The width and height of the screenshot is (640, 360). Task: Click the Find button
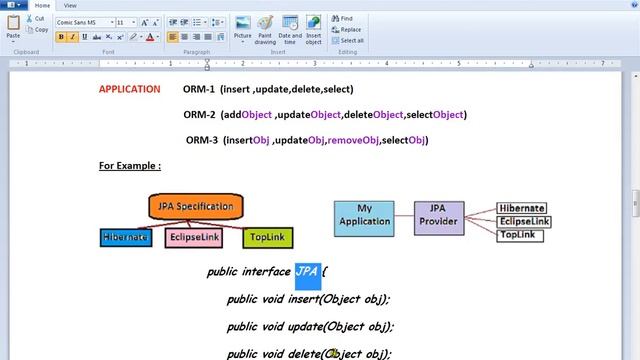[x=342, y=19]
